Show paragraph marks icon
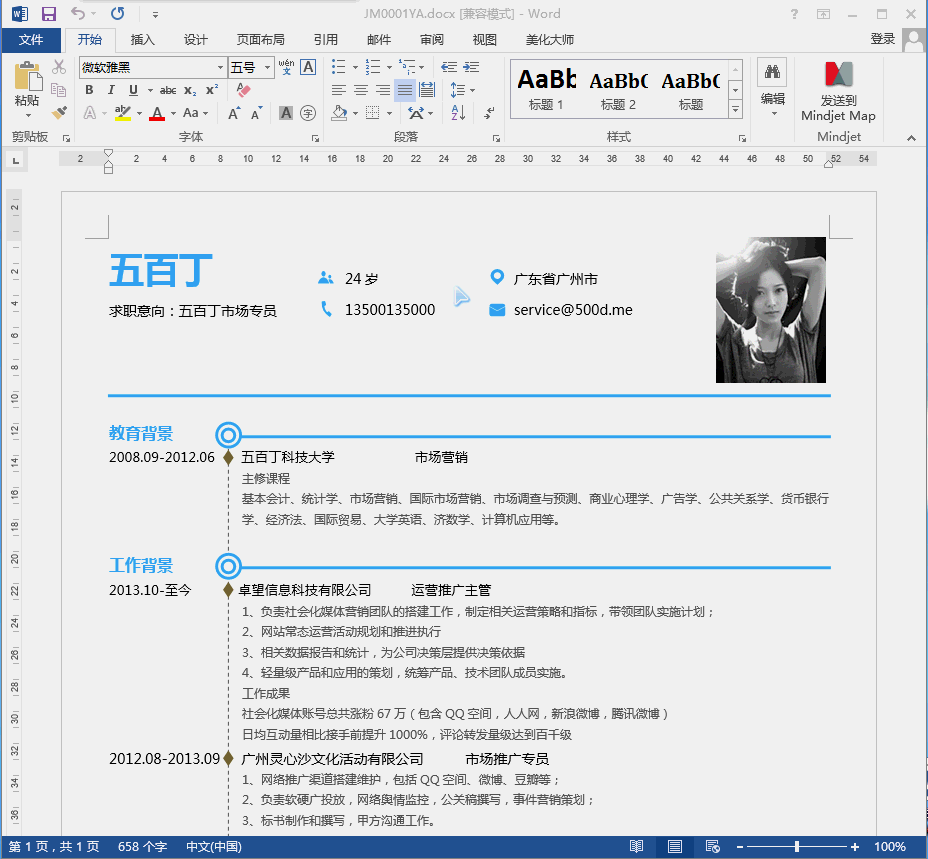Viewport: 928px width, 859px height. tap(489, 112)
